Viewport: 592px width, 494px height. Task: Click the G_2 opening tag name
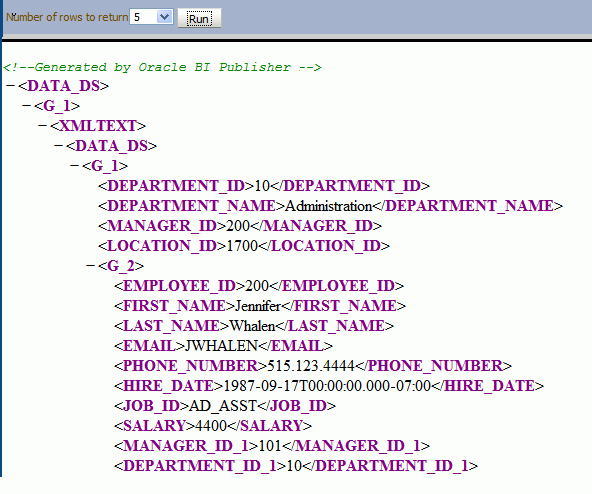tap(121, 266)
